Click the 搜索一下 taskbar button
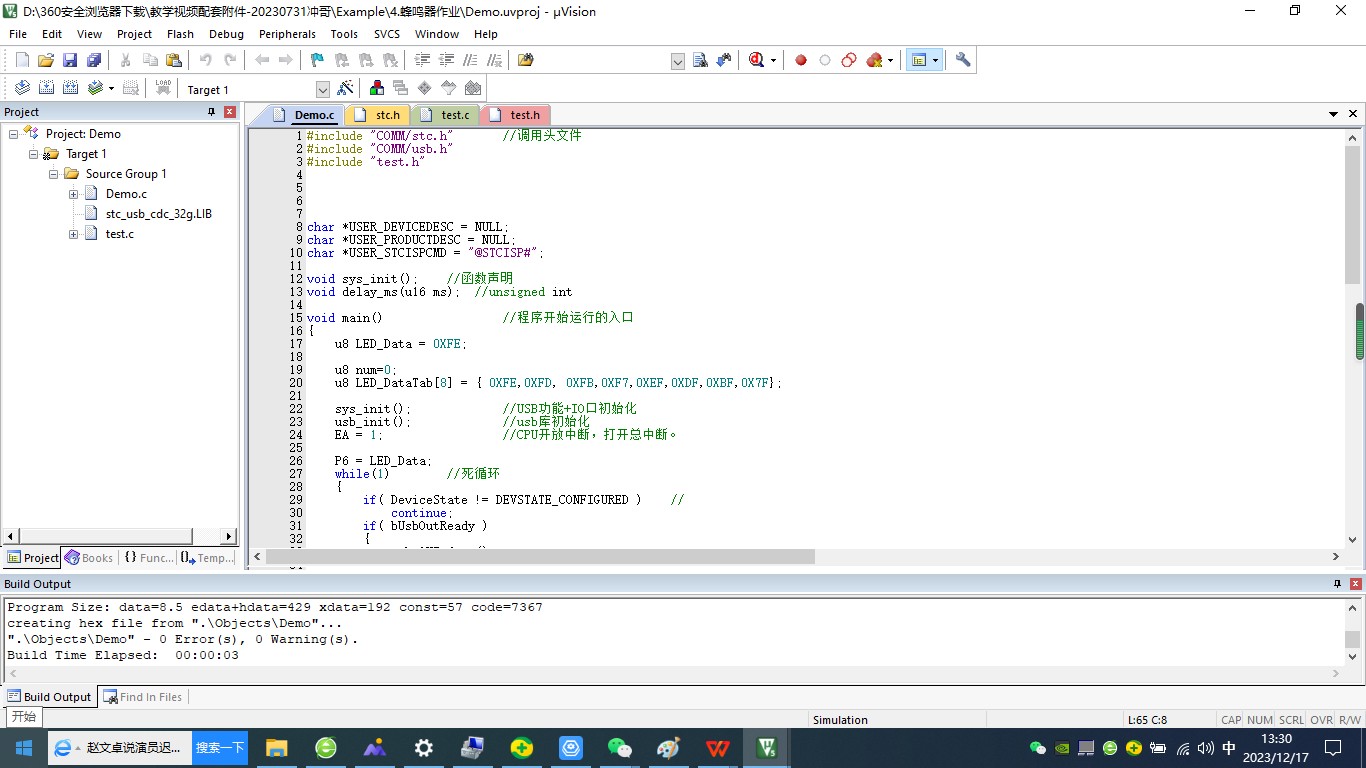 (220, 748)
